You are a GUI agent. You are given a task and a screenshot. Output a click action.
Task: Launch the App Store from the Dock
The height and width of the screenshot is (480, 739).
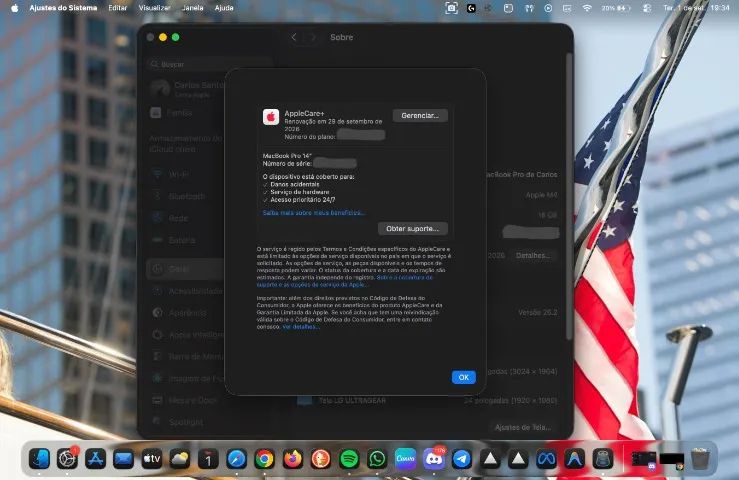pyautogui.click(x=96, y=459)
